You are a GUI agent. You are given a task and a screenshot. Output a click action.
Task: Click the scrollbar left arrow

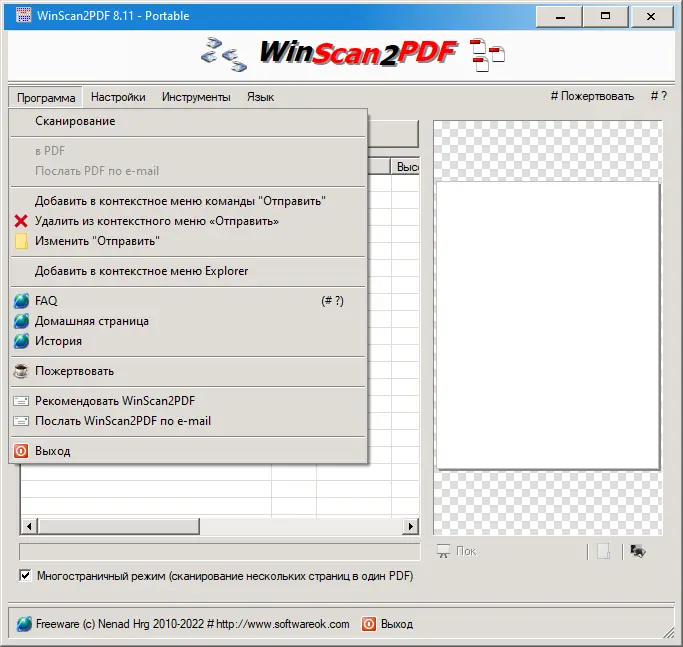click(29, 526)
